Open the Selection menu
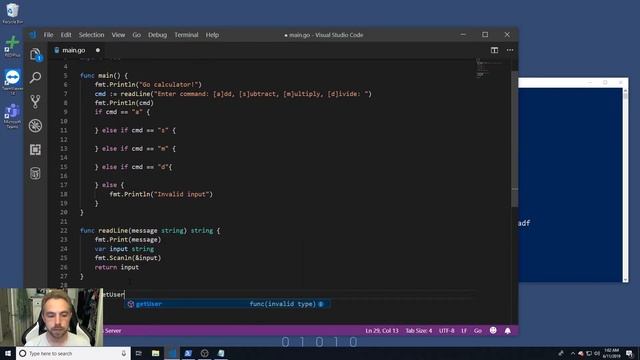 coord(91,35)
